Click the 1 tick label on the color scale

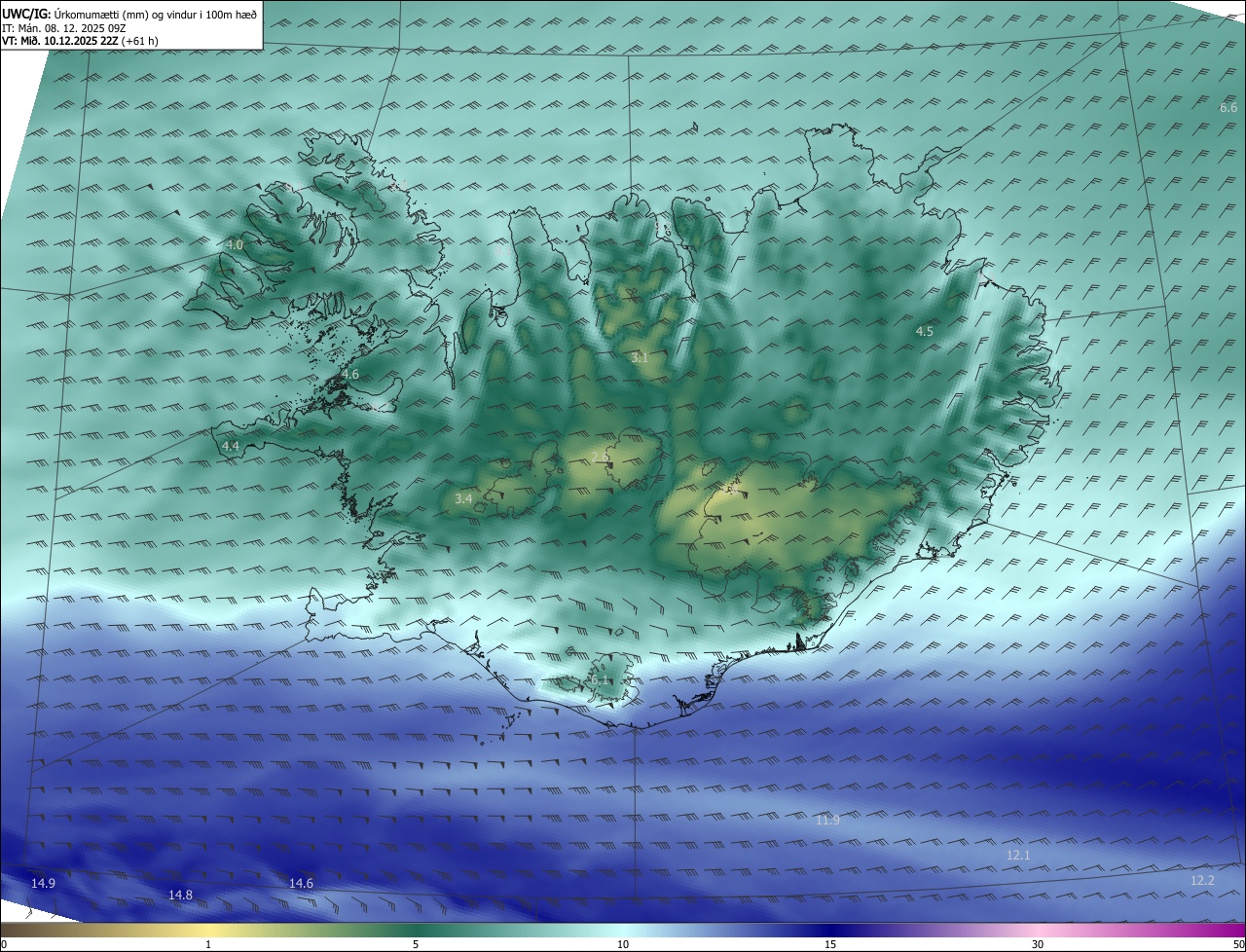(x=208, y=944)
